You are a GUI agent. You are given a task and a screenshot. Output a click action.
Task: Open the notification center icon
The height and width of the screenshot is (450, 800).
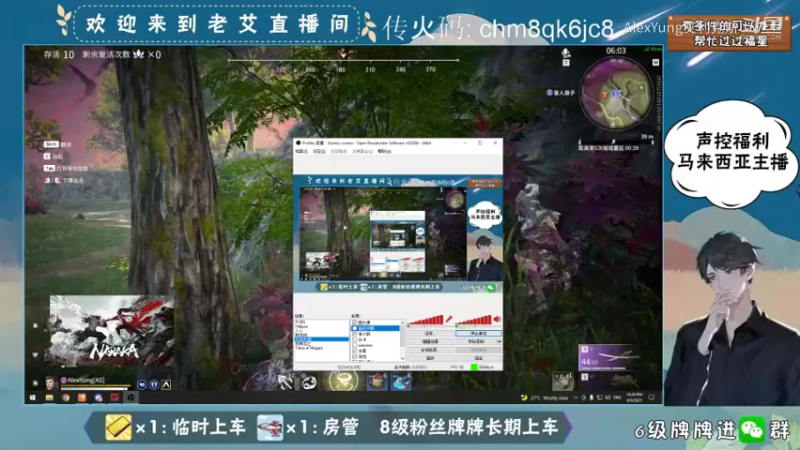point(652,397)
